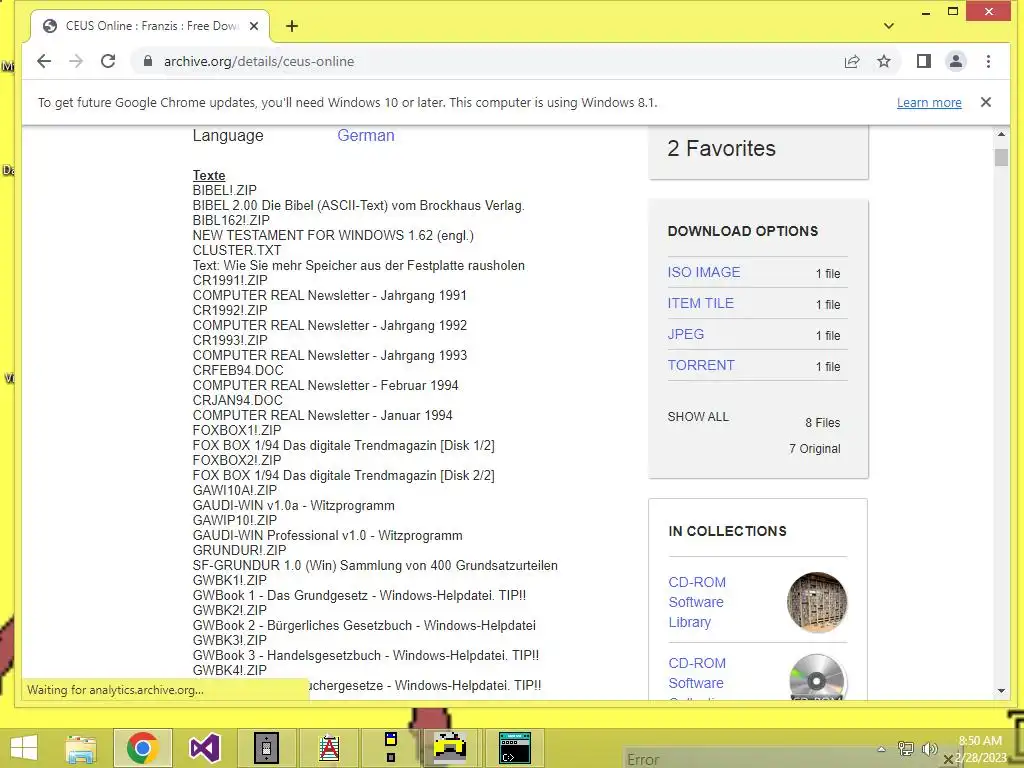Viewport: 1024px width, 768px height.
Task: Click the padlock site info icon
Action: pos(148,61)
